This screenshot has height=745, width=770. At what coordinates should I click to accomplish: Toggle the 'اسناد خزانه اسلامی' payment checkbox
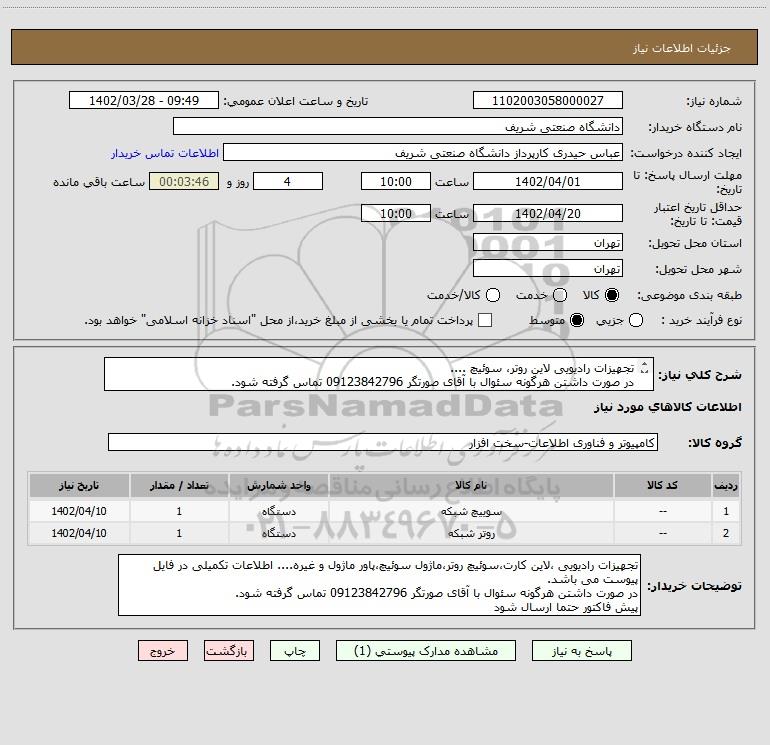[x=485, y=320]
